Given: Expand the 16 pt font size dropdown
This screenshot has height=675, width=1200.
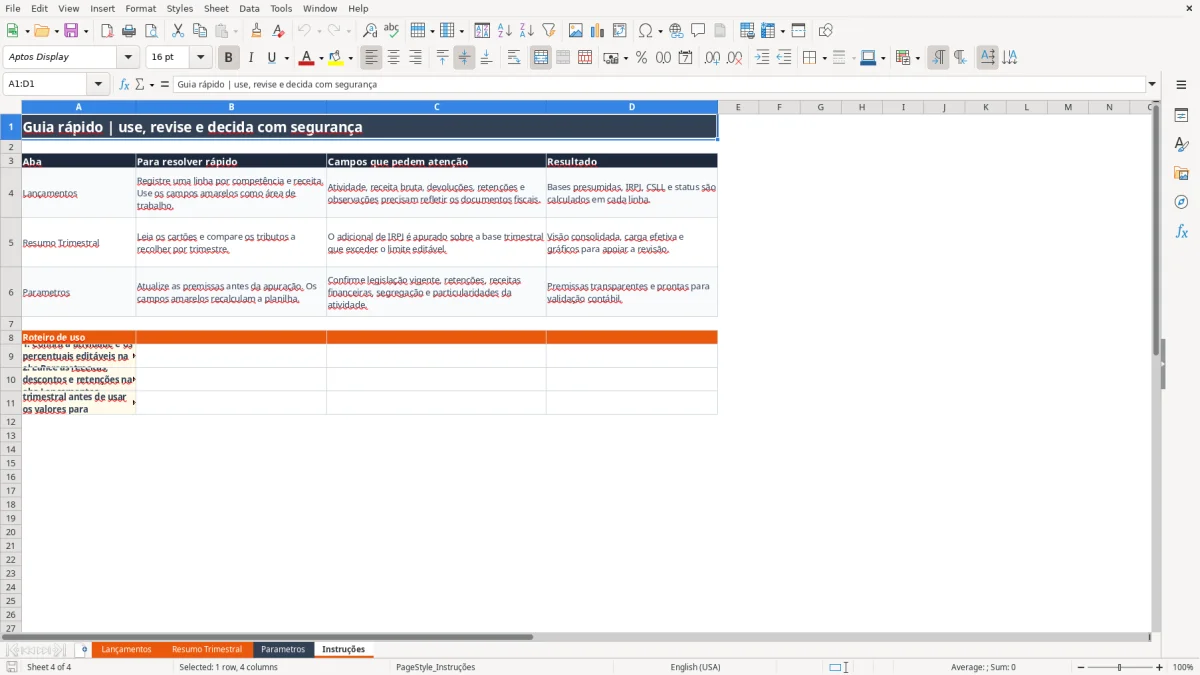Looking at the screenshot, I should 200,58.
